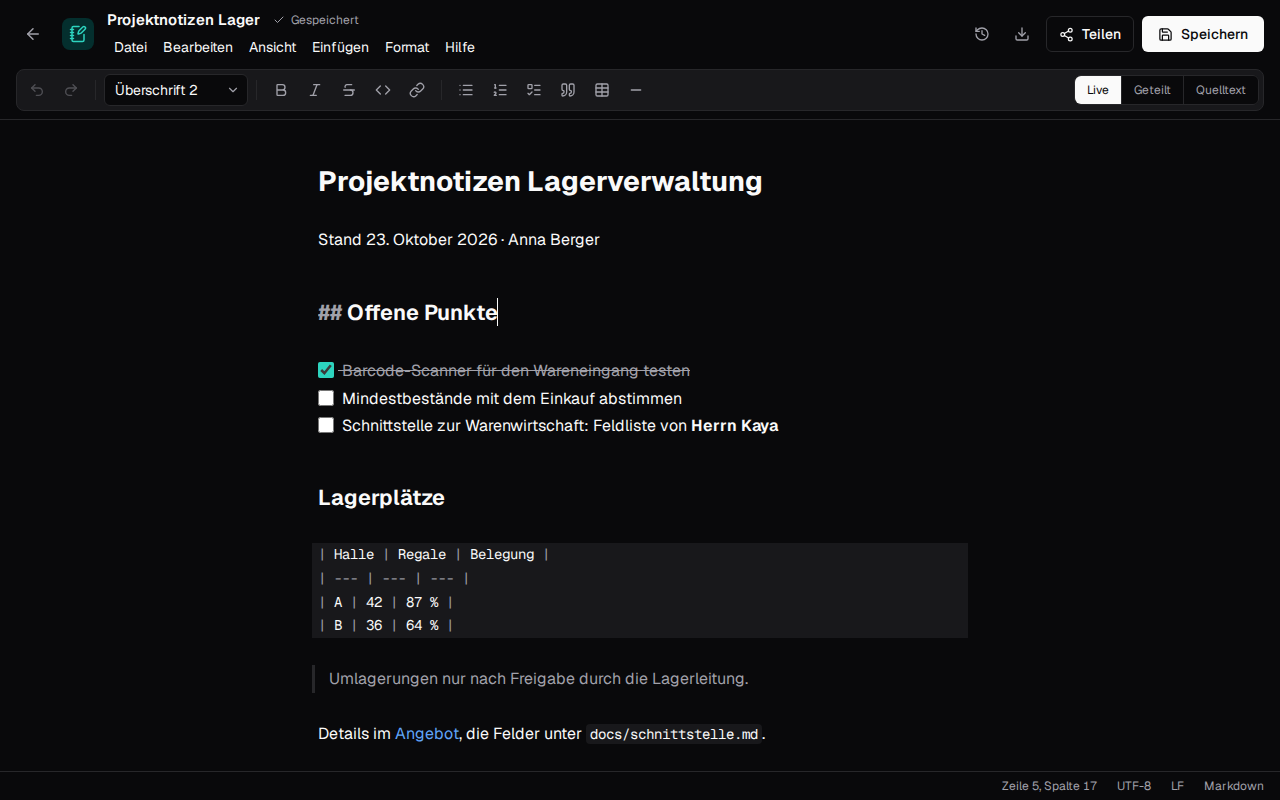1280x800 pixels.
Task: Go back using the left arrow
Action: pyautogui.click(x=33, y=34)
